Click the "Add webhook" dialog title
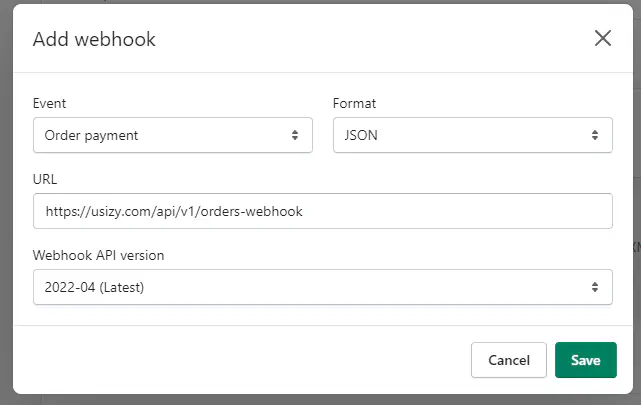Viewport: 641px width, 405px height. [x=94, y=40]
